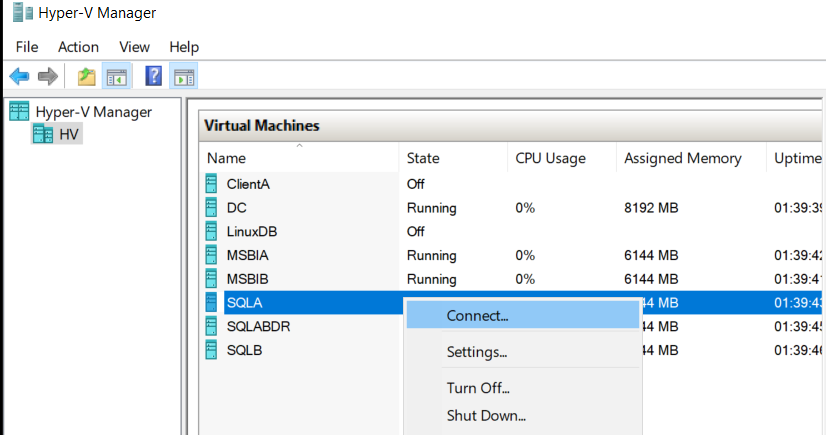
Task: Click the HV server icon in tree
Action: [x=43, y=134]
